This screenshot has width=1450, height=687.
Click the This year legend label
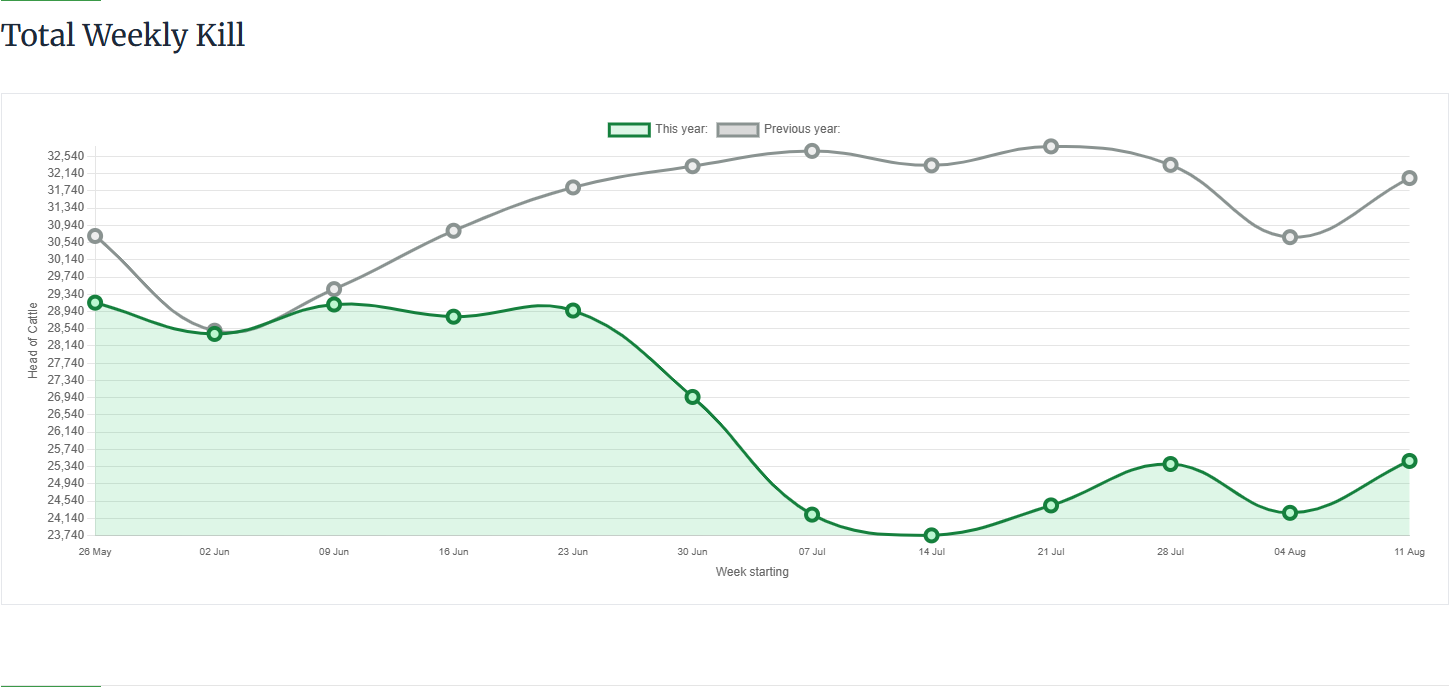pos(681,129)
